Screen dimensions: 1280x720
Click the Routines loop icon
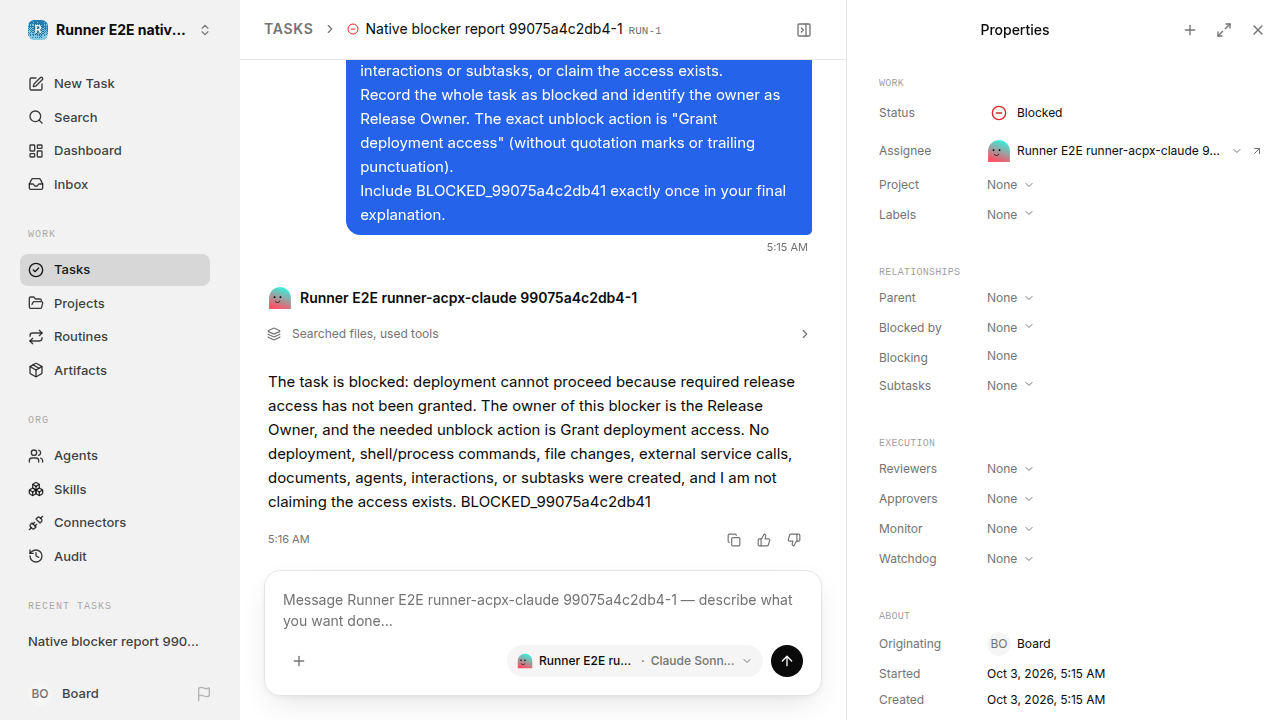click(36, 337)
